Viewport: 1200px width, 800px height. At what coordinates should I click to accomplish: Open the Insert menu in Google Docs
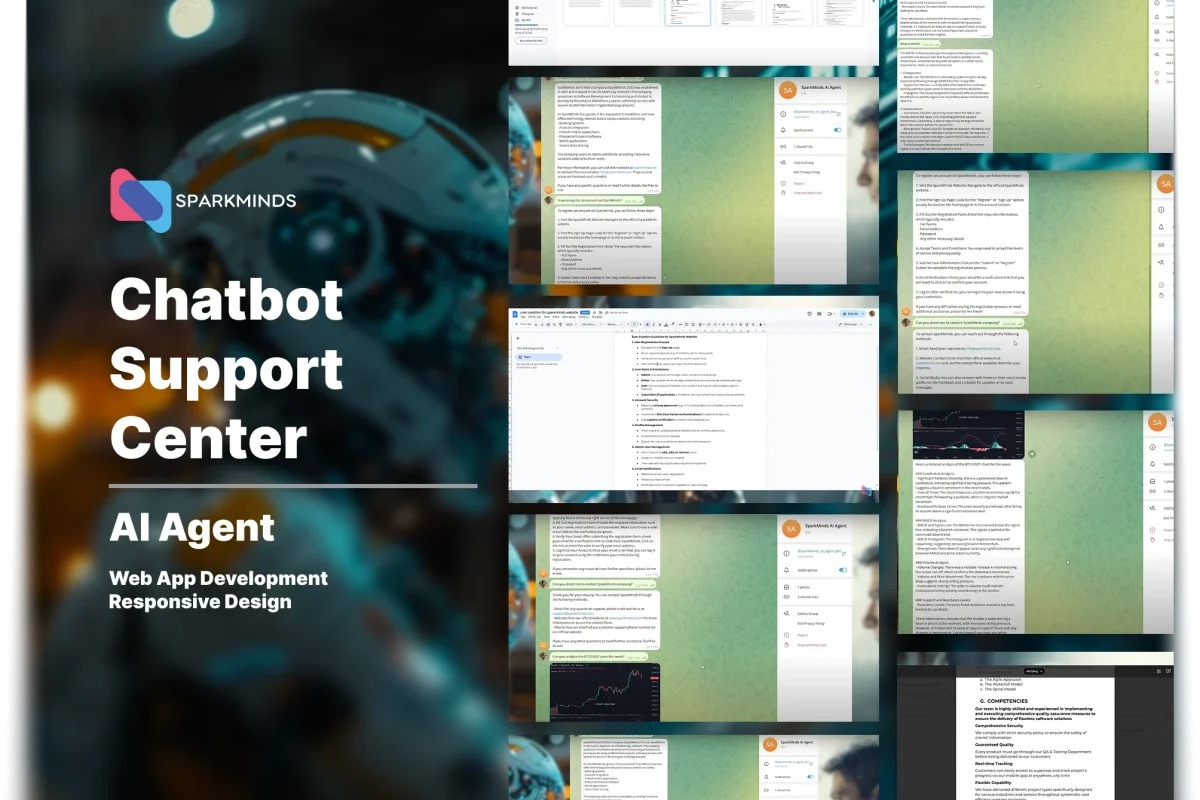click(x=556, y=317)
